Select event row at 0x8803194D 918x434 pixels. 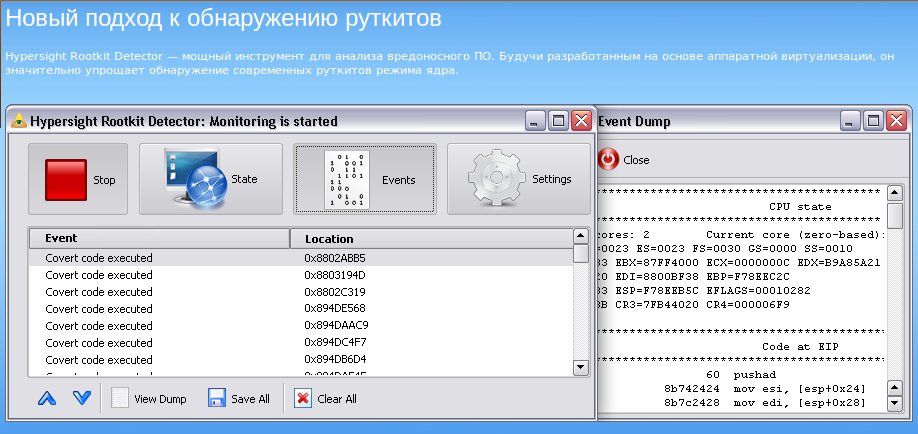300,275
